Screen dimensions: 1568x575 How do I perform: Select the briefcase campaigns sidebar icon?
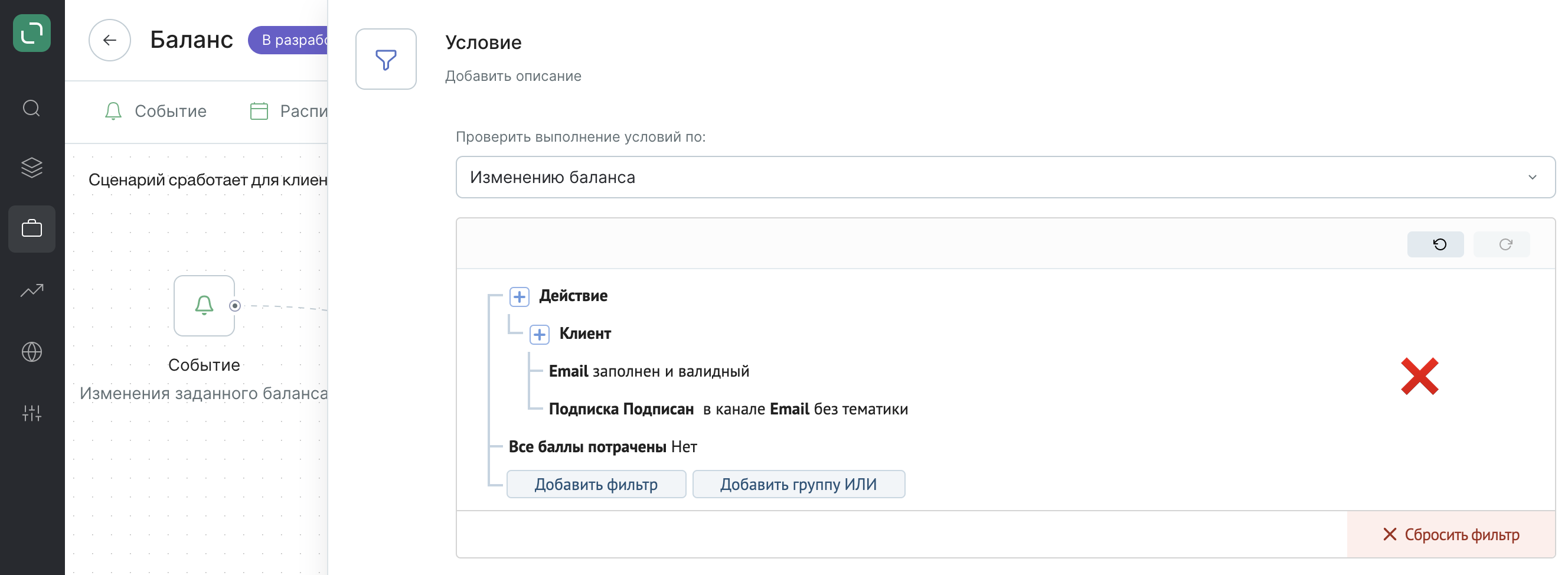[32, 229]
